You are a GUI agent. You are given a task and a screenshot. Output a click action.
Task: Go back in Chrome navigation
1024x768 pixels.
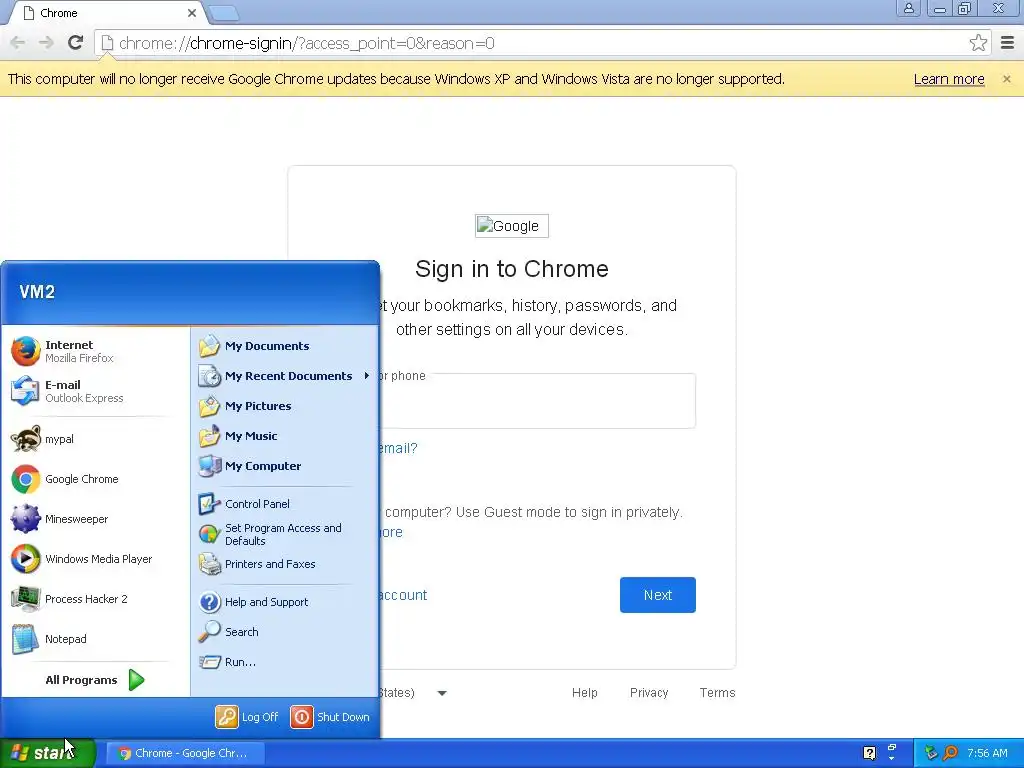(x=18, y=43)
